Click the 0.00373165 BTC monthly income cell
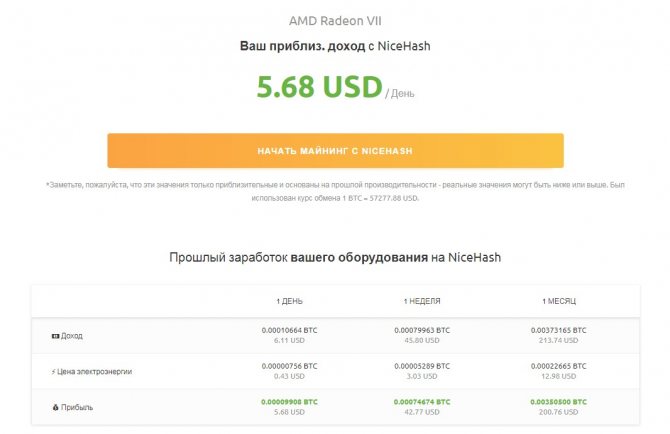The width and height of the screenshot is (670, 434). tap(558, 330)
